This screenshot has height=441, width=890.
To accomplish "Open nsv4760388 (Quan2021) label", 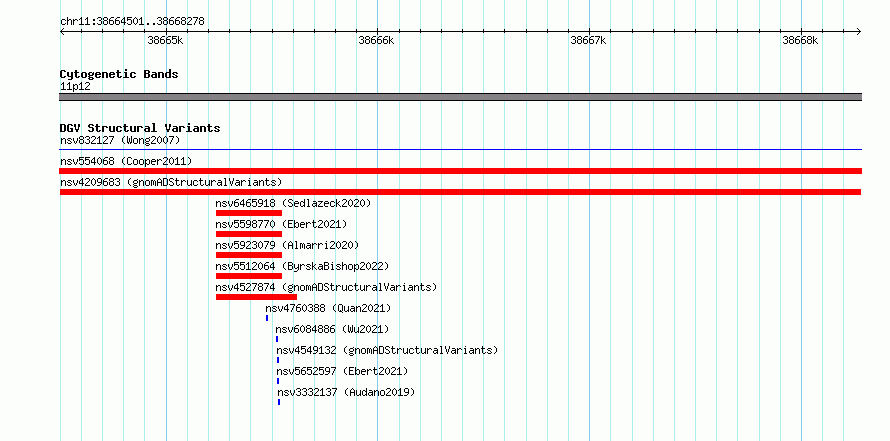I will [328, 308].
